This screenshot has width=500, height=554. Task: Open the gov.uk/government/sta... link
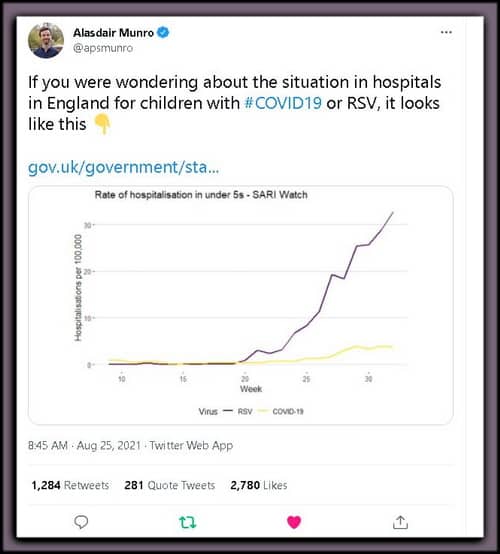point(123,167)
